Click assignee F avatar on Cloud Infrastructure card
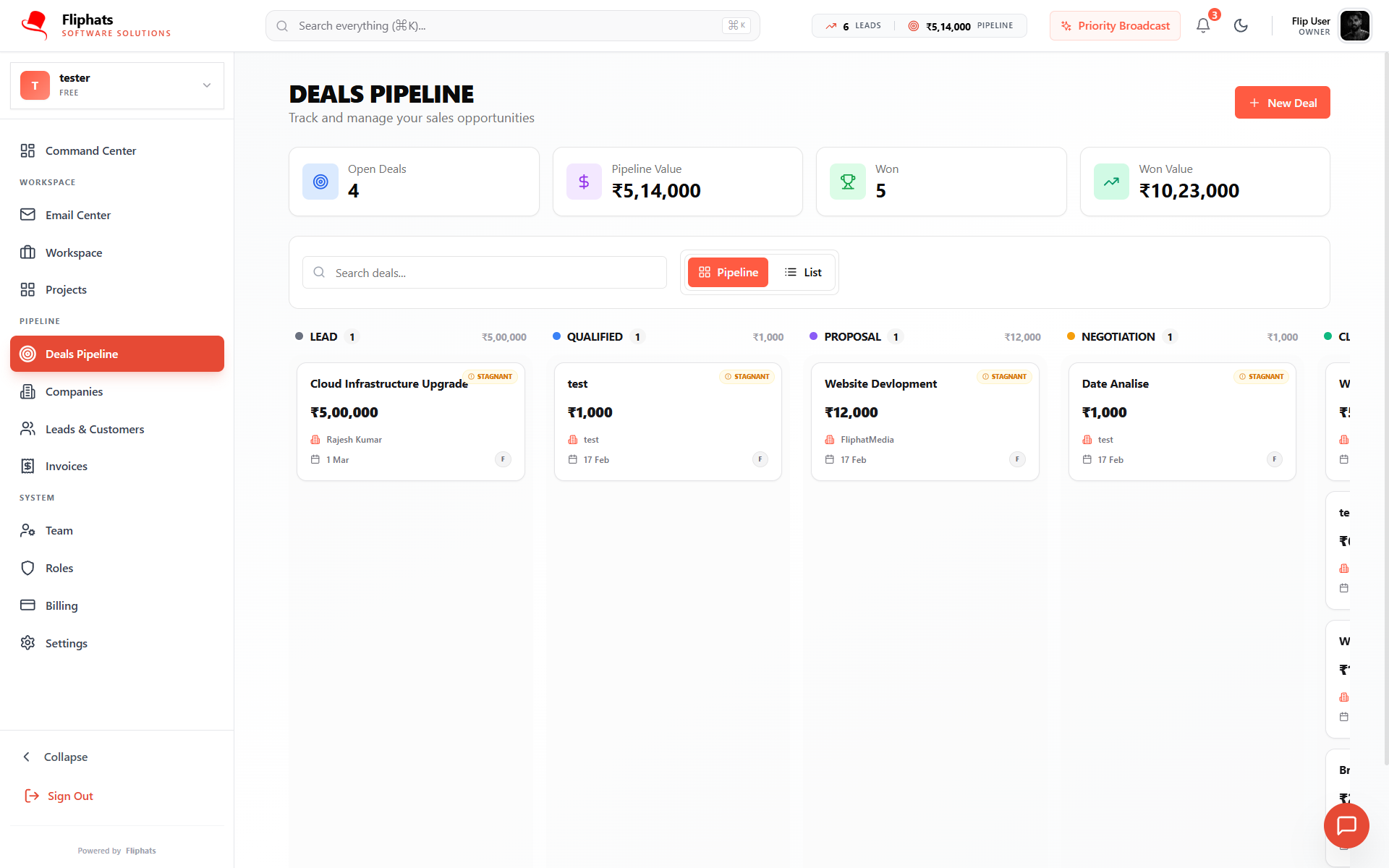Viewport: 1389px width, 868px height. click(503, 459)
